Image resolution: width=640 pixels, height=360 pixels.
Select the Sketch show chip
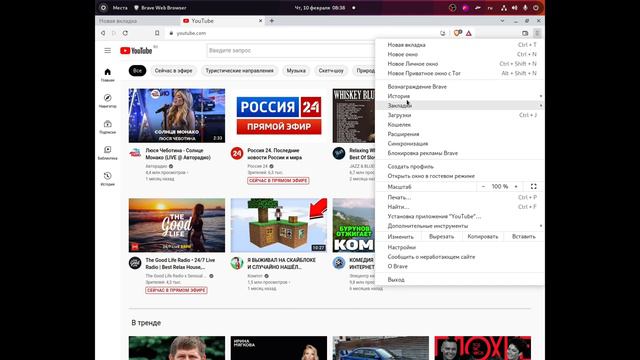pyautogui.click(x=331, y=71)
